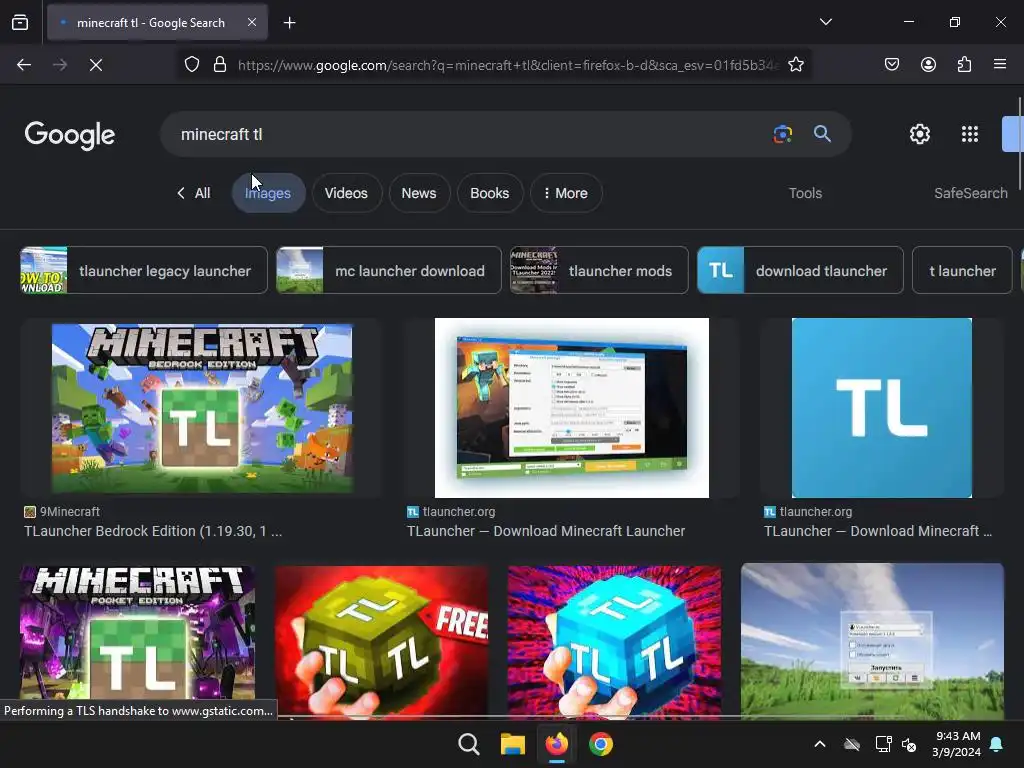
Task: Click the URL address field
Action: pyautogui.click(x=508, y=65)
